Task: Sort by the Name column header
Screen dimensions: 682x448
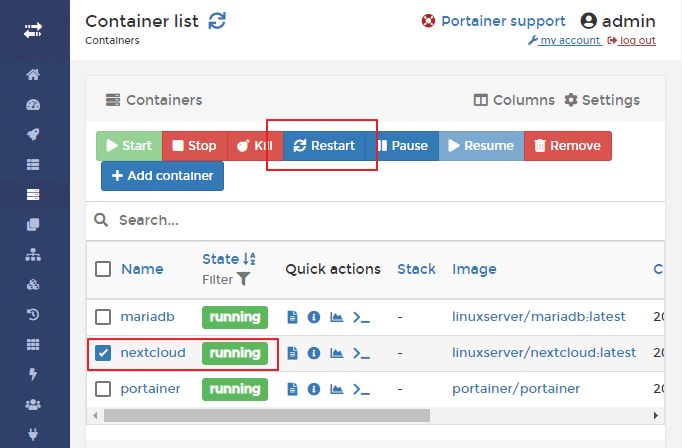Action: (x=142, y=269)
